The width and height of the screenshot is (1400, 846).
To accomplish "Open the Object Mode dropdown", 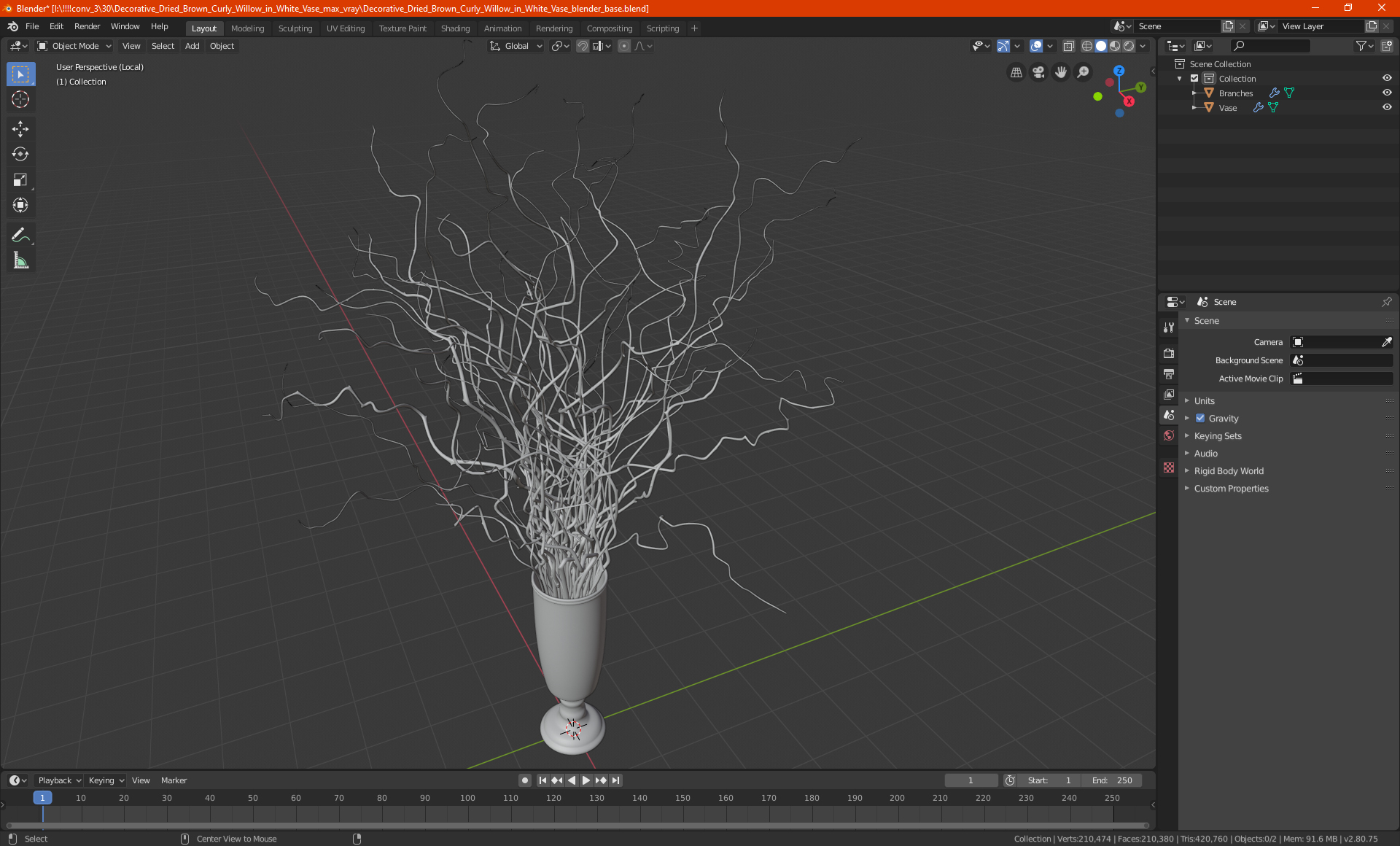I will pos(74,46).
